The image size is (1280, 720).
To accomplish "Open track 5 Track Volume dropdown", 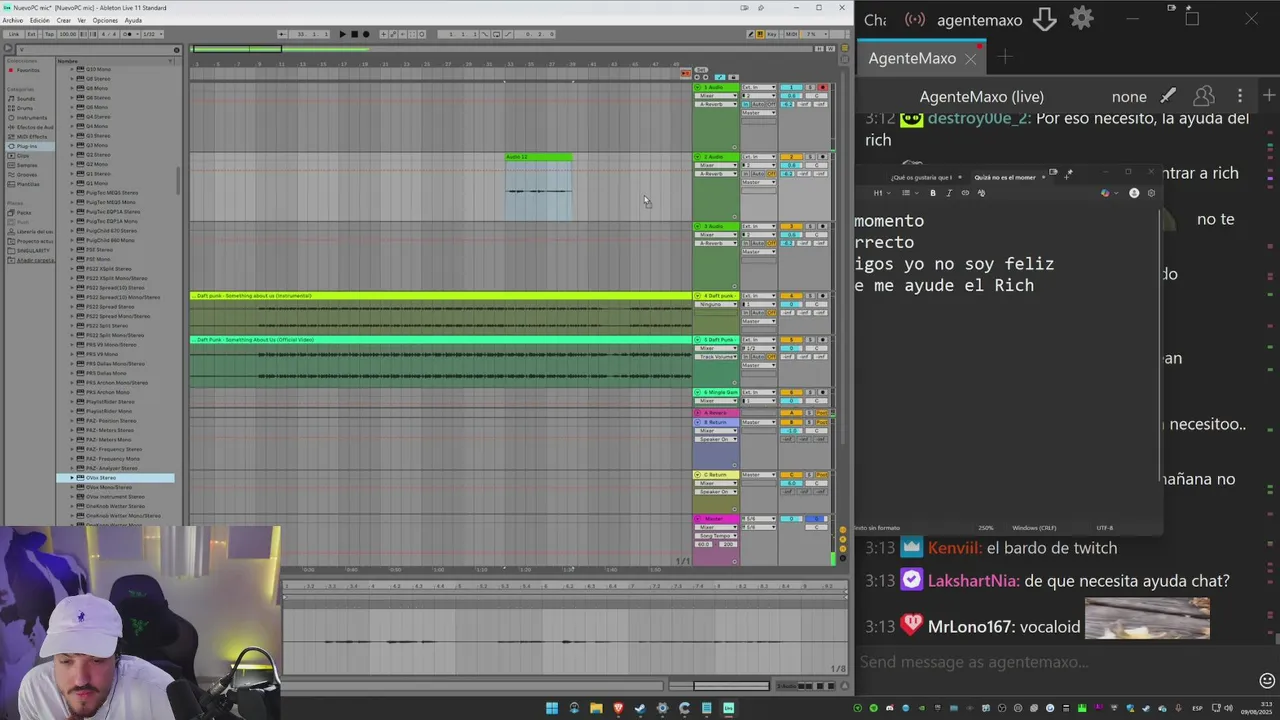I will point(716,357).
